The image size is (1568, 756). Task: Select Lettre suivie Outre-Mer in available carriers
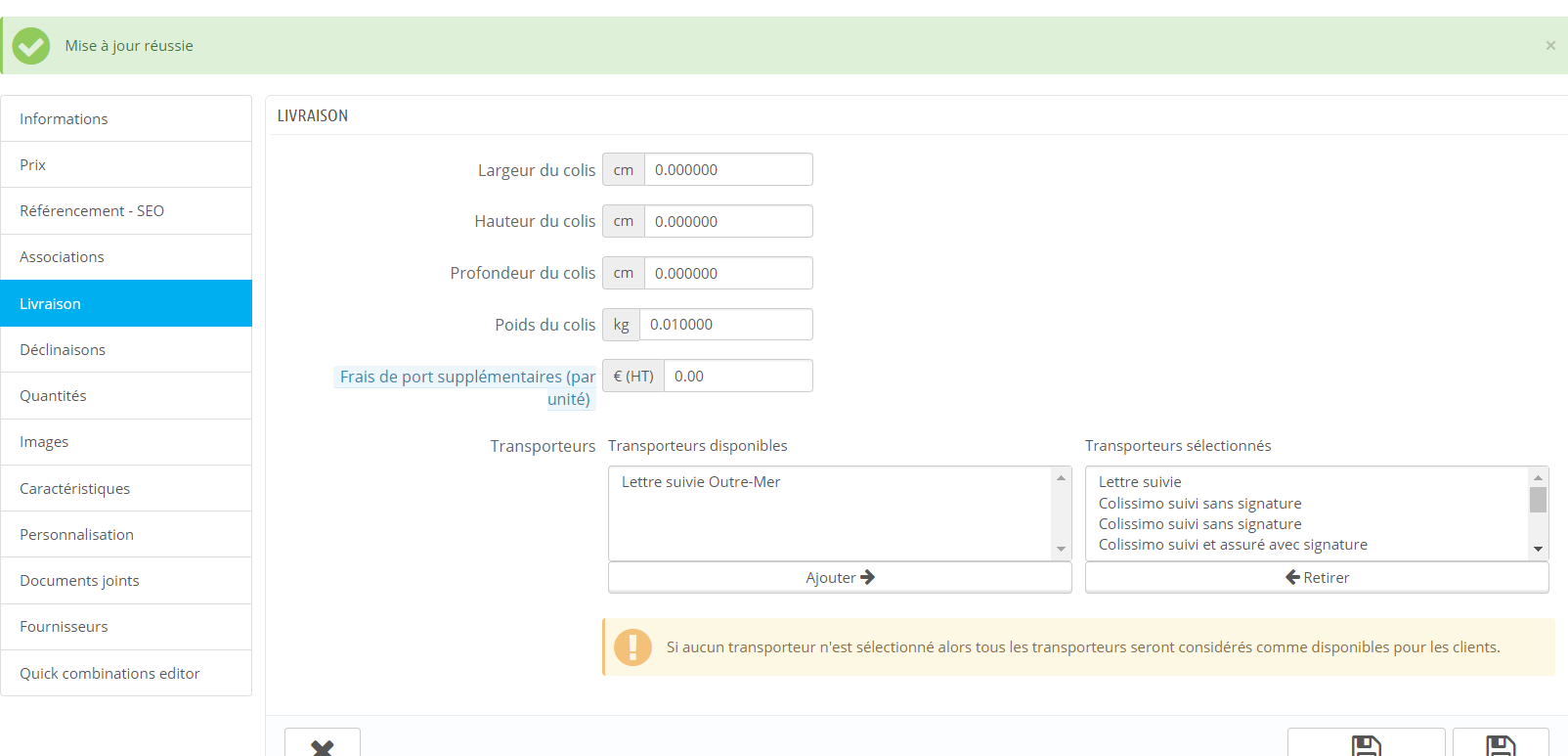[x=701, y=481]
